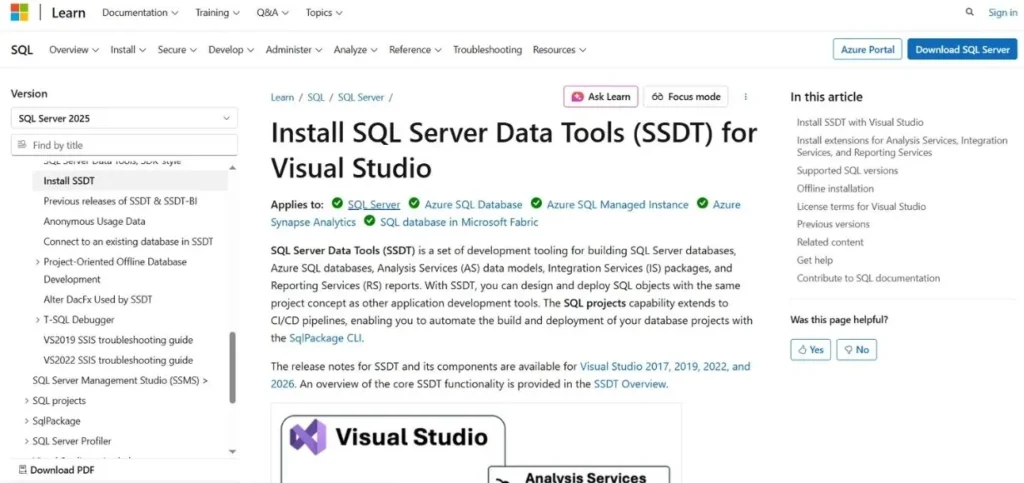1024x483 pixels.
Task: Click the more actions three-dot icon
Action: pyautogui.click(x=746, y=97)
